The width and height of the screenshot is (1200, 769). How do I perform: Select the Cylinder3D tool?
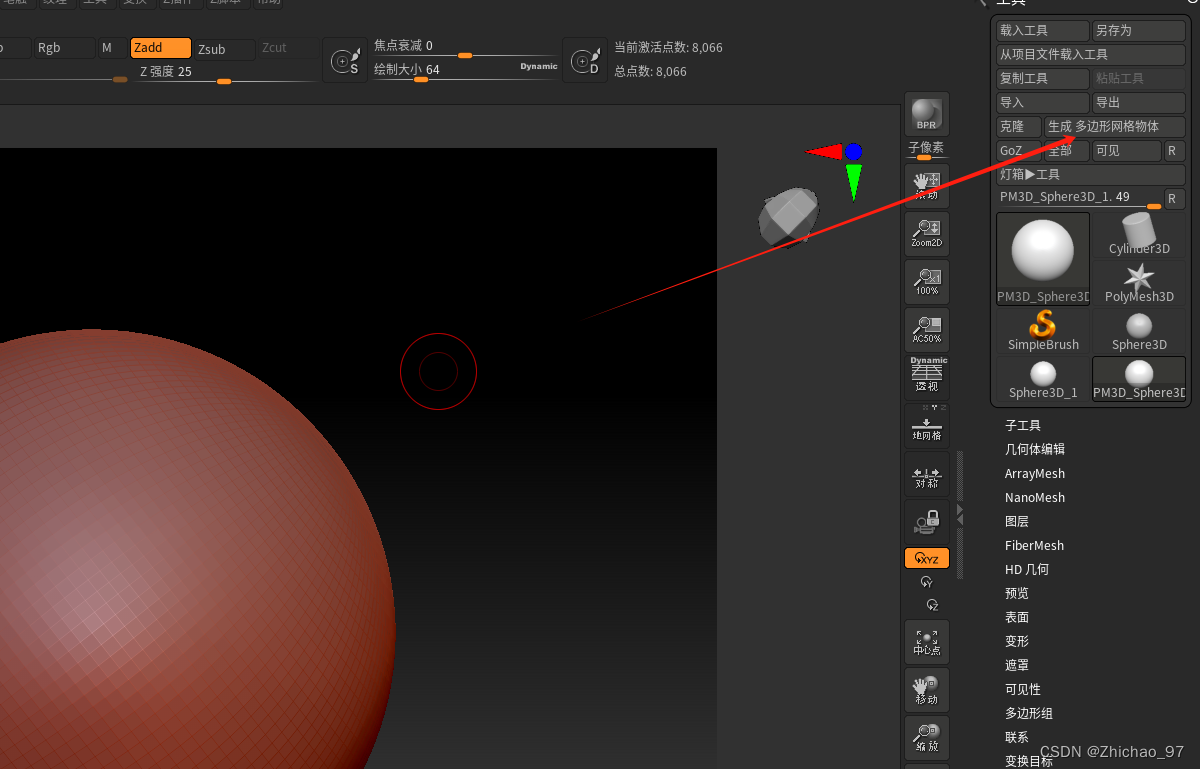tap(1139, 235)
